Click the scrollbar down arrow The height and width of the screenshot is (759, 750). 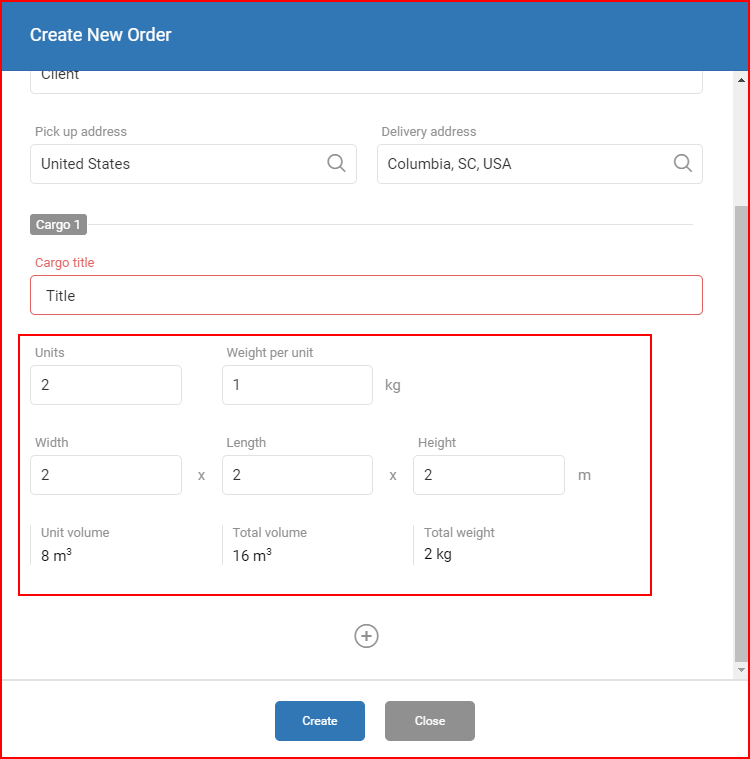(x=741, y=670)
